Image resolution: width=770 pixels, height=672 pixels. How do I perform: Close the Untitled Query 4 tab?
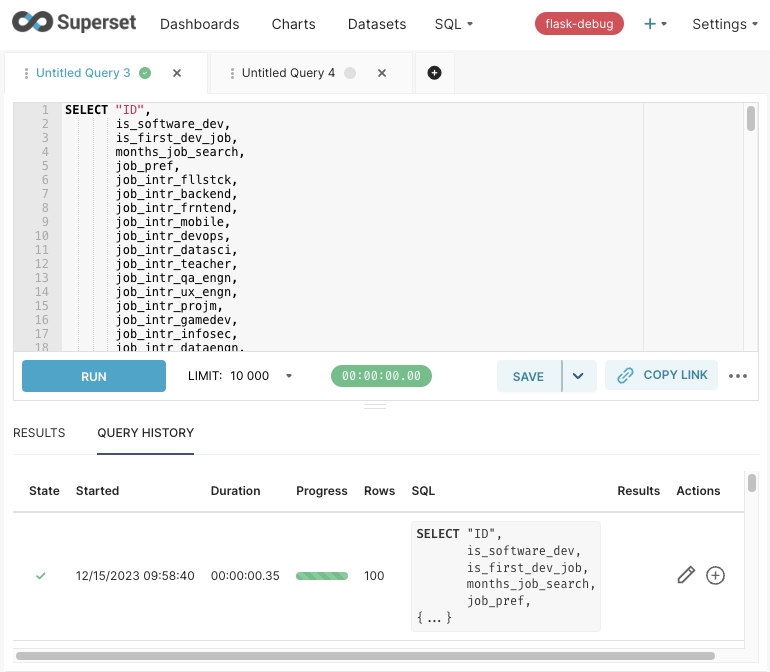[x=381, y=73]
